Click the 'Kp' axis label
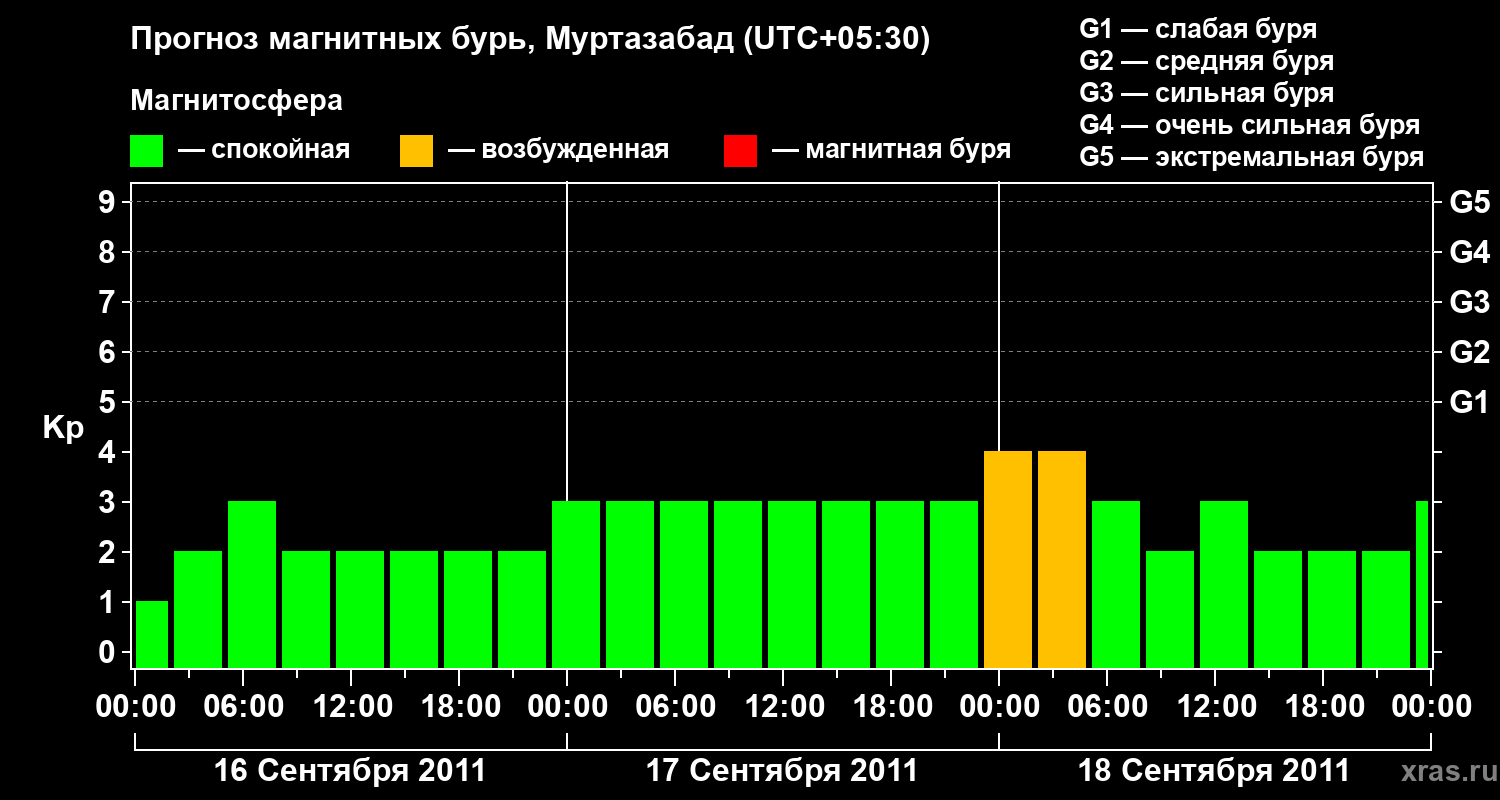The width and height of the screenshot is (1500, 800). coord(63,427)
